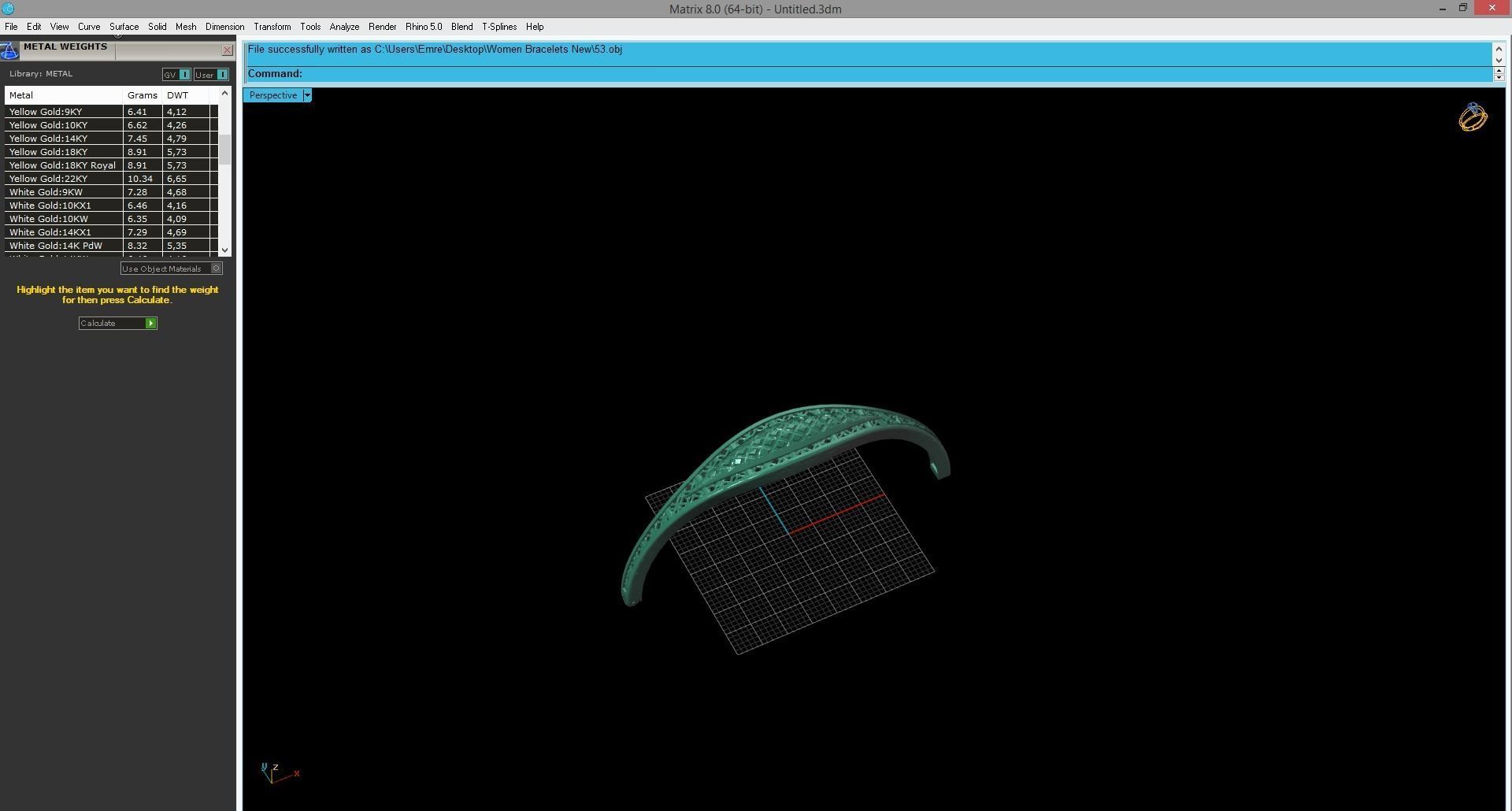Viewport: 1512px width, 811px height.
Task: Restore down the Matrix window
Action: coord(1462,9)
